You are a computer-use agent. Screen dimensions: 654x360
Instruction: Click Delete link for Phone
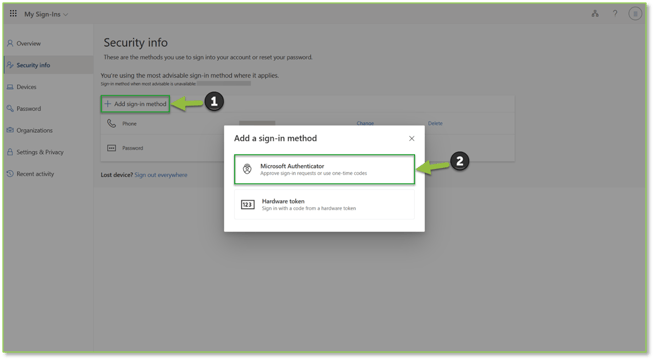[435, 123]
